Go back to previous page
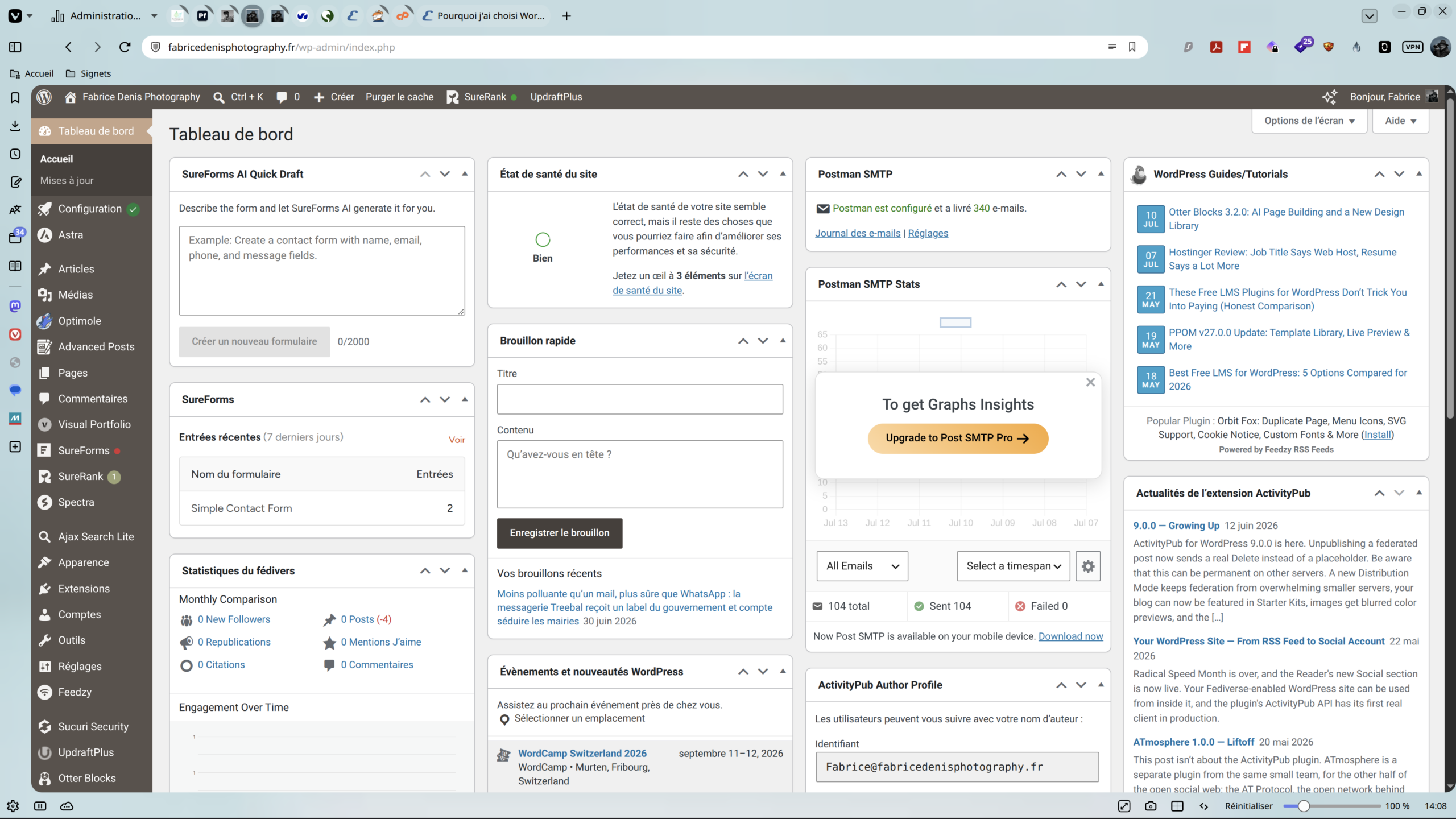Screen dimensions: 1456x819 pyautogui.click(x=68, y=47)
